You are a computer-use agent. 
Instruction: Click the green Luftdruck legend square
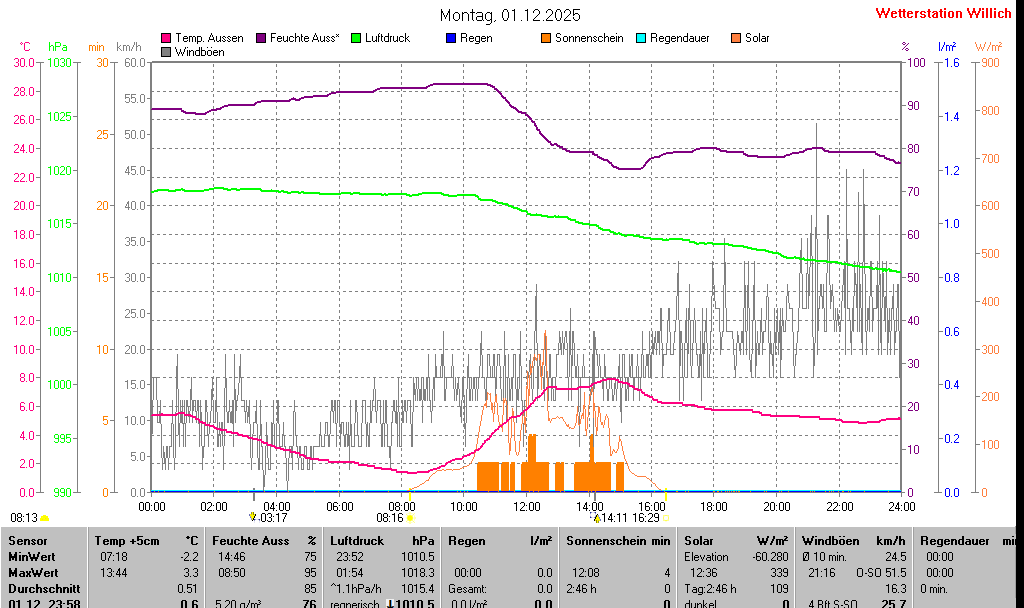click(356, 38)
